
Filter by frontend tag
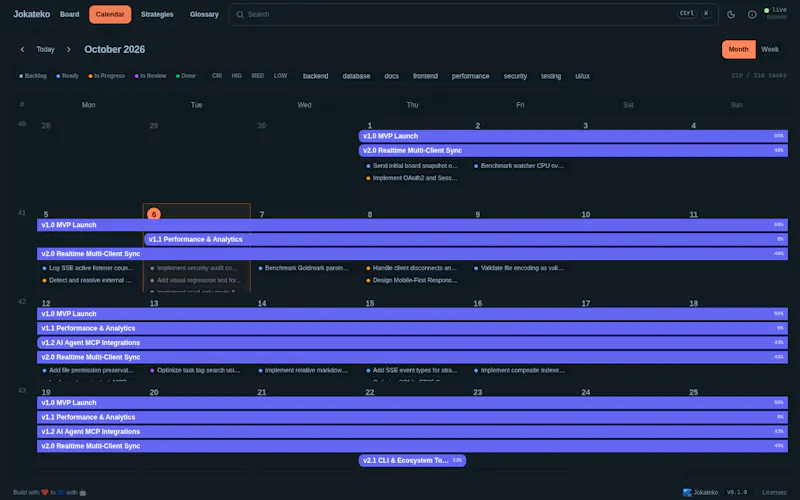(425, 76)
